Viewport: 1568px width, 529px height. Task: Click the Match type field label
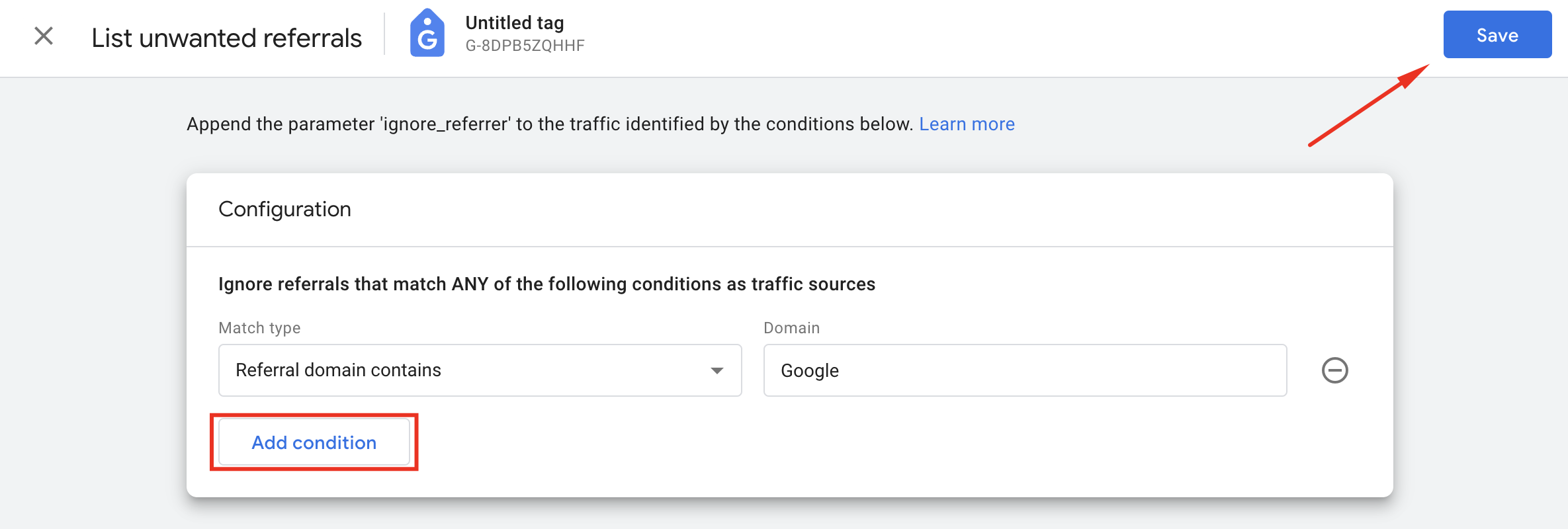pos(259,328)
